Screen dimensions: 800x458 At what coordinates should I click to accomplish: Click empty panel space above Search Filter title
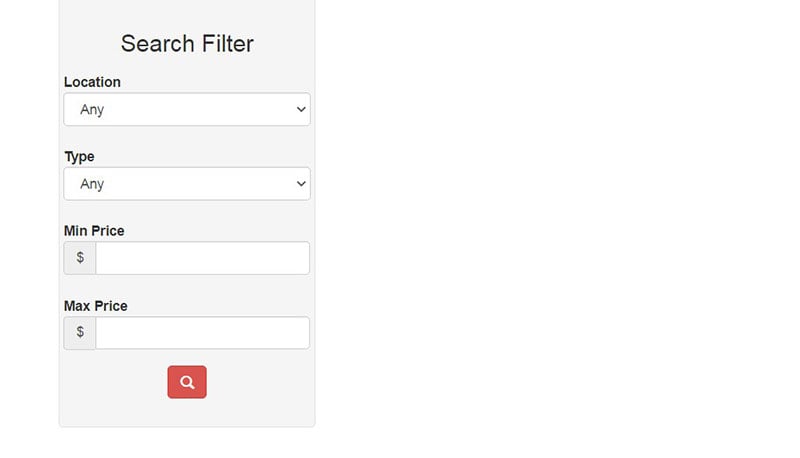pyautogui.click(x=187, y=13)
